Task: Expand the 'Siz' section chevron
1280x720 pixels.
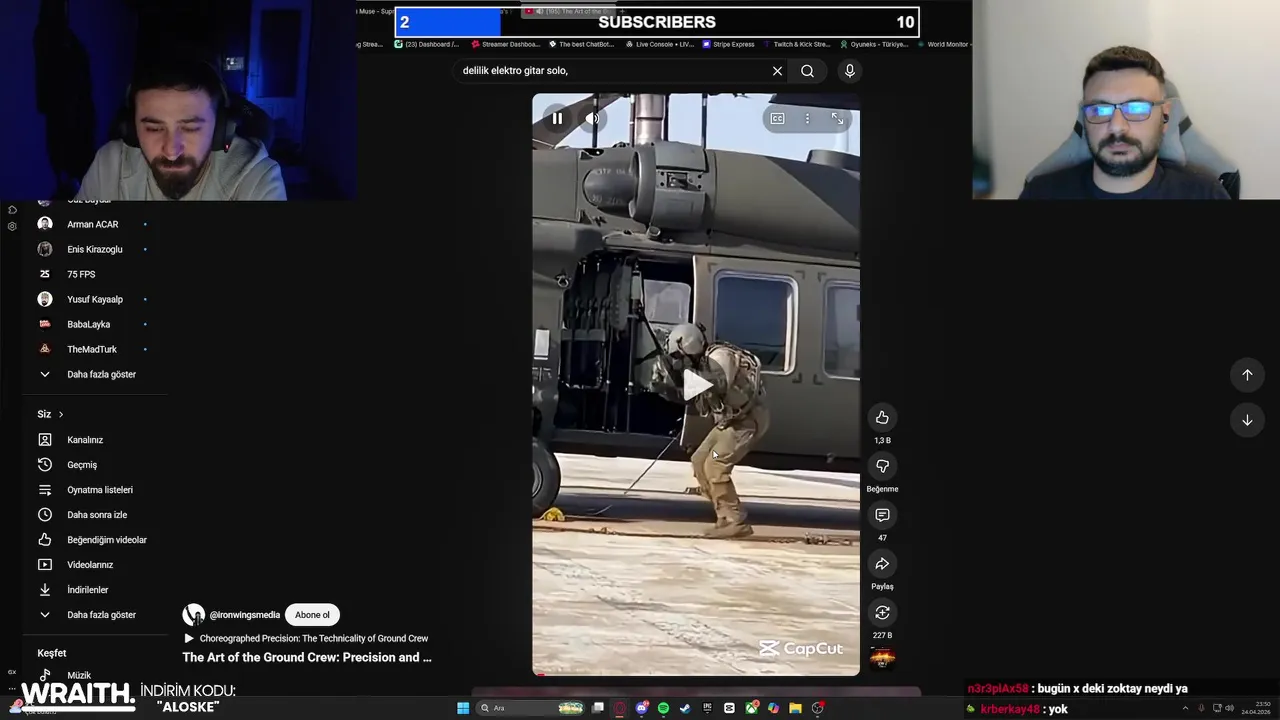Action: (61, 414)
